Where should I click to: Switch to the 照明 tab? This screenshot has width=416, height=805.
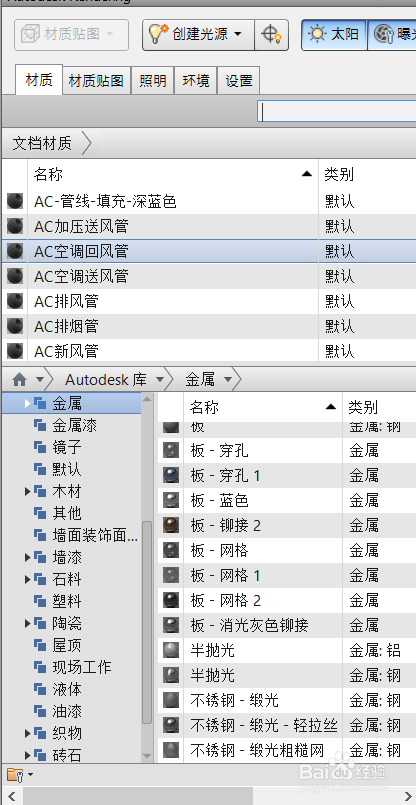click(x=153, y=81)
